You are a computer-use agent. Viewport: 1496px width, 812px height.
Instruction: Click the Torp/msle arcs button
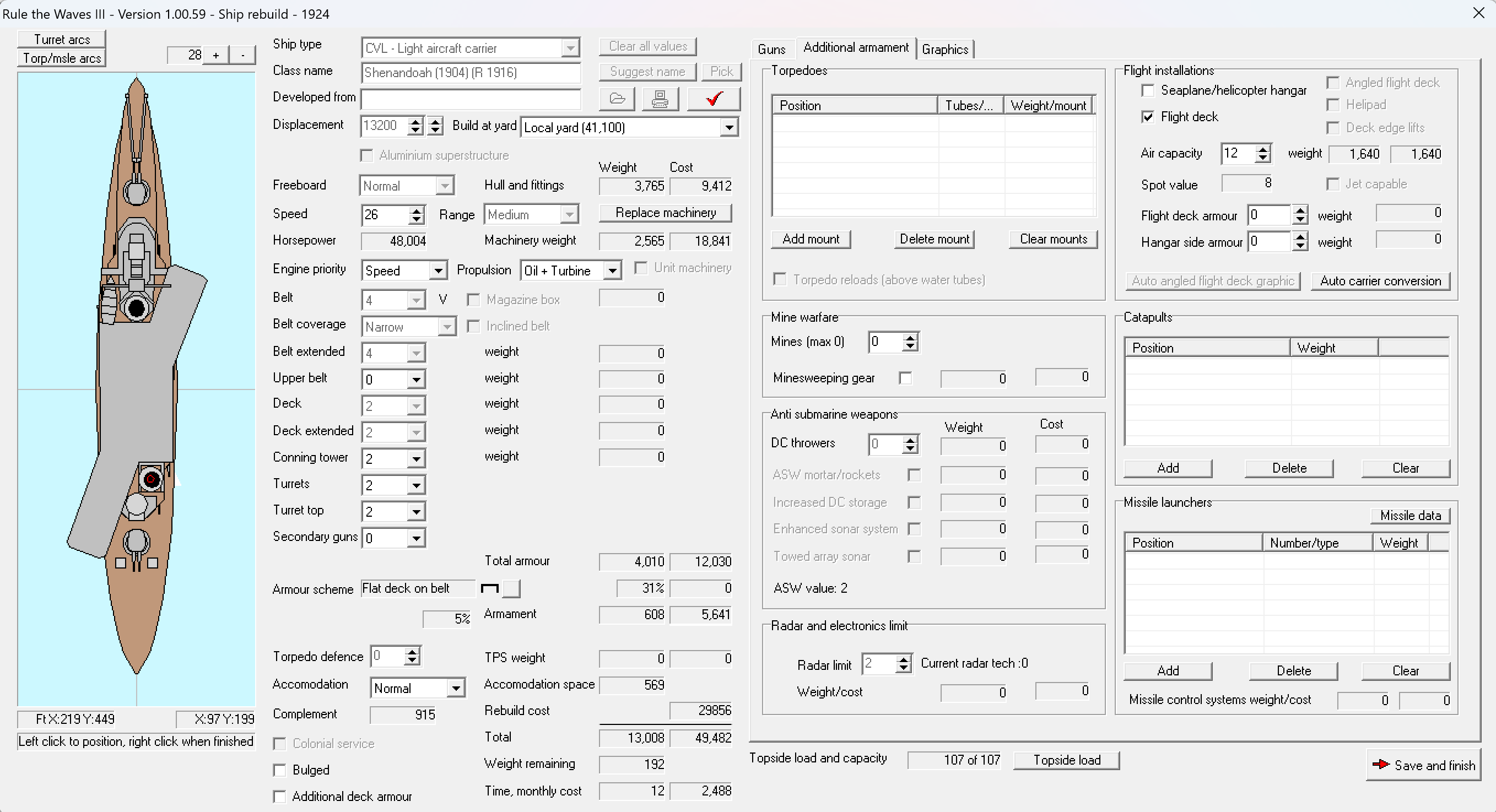(62, 58)
